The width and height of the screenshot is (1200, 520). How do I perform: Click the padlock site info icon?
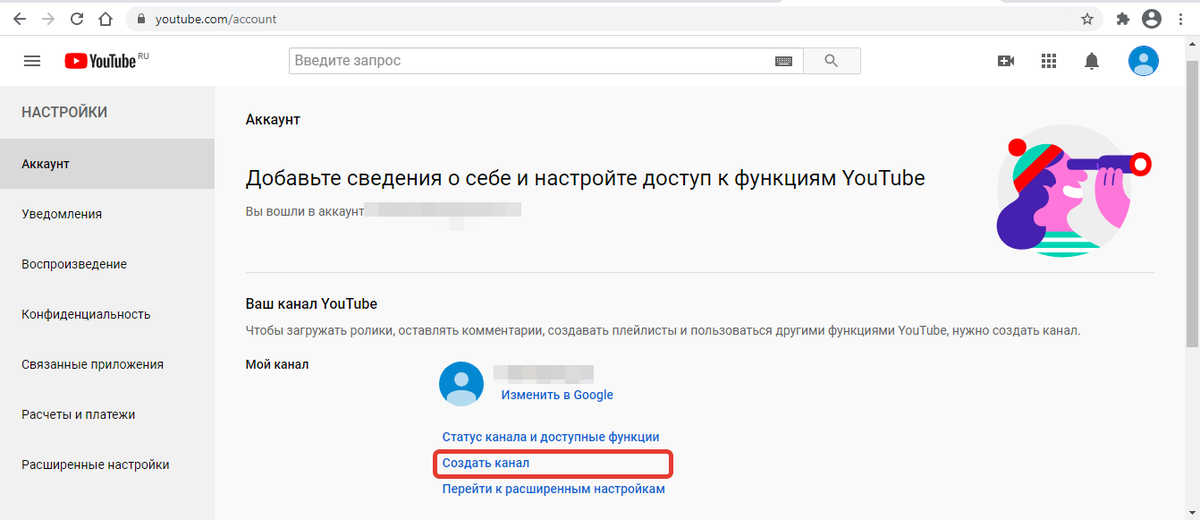(140, 19)
